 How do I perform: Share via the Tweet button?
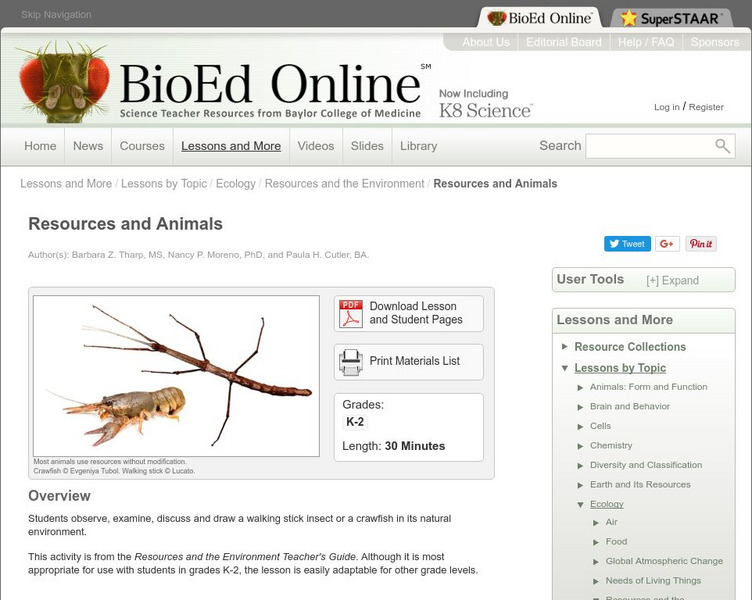point(627,244)
